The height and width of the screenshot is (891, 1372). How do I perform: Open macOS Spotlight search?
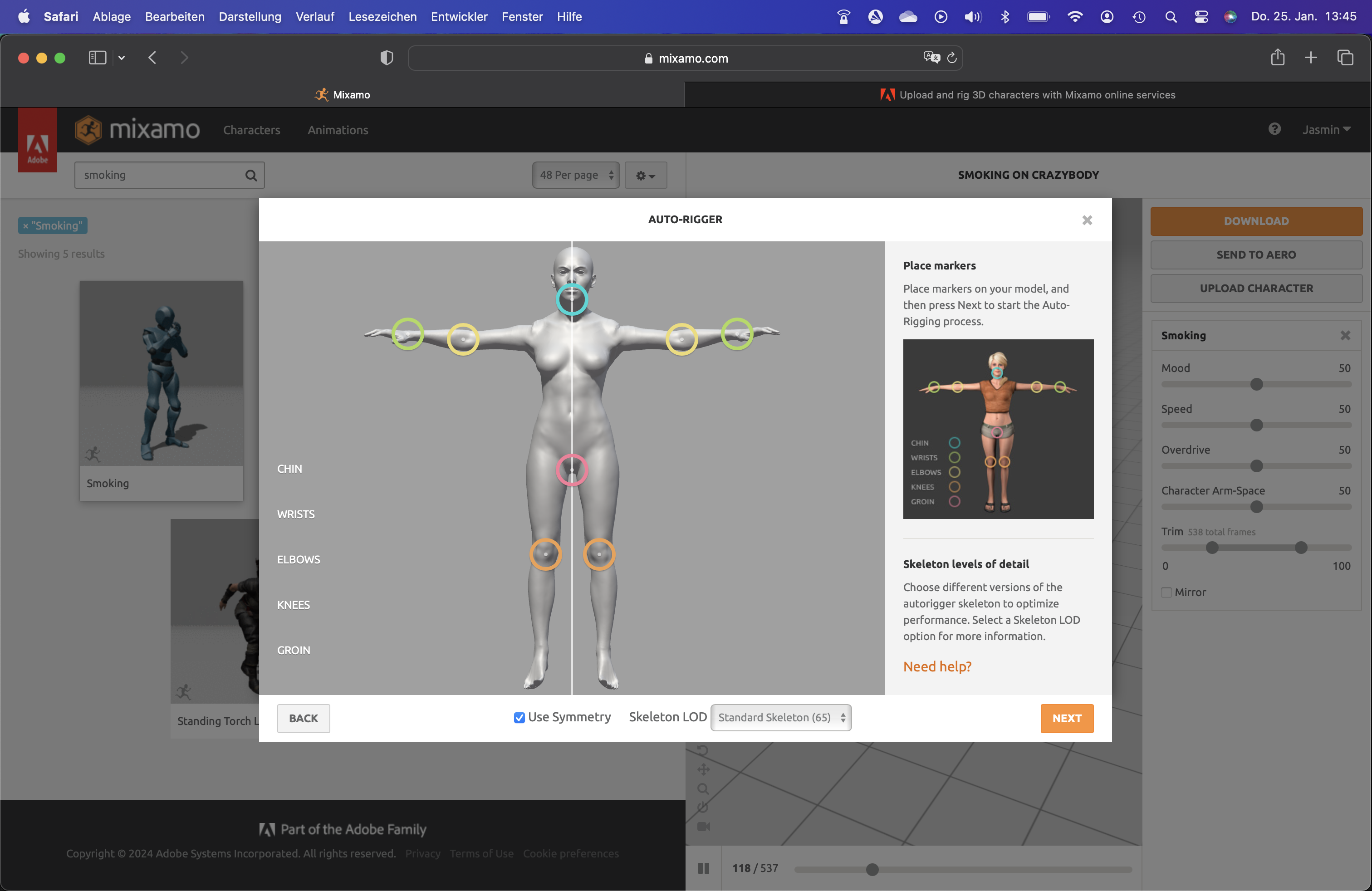click(x=1170, y=17)
